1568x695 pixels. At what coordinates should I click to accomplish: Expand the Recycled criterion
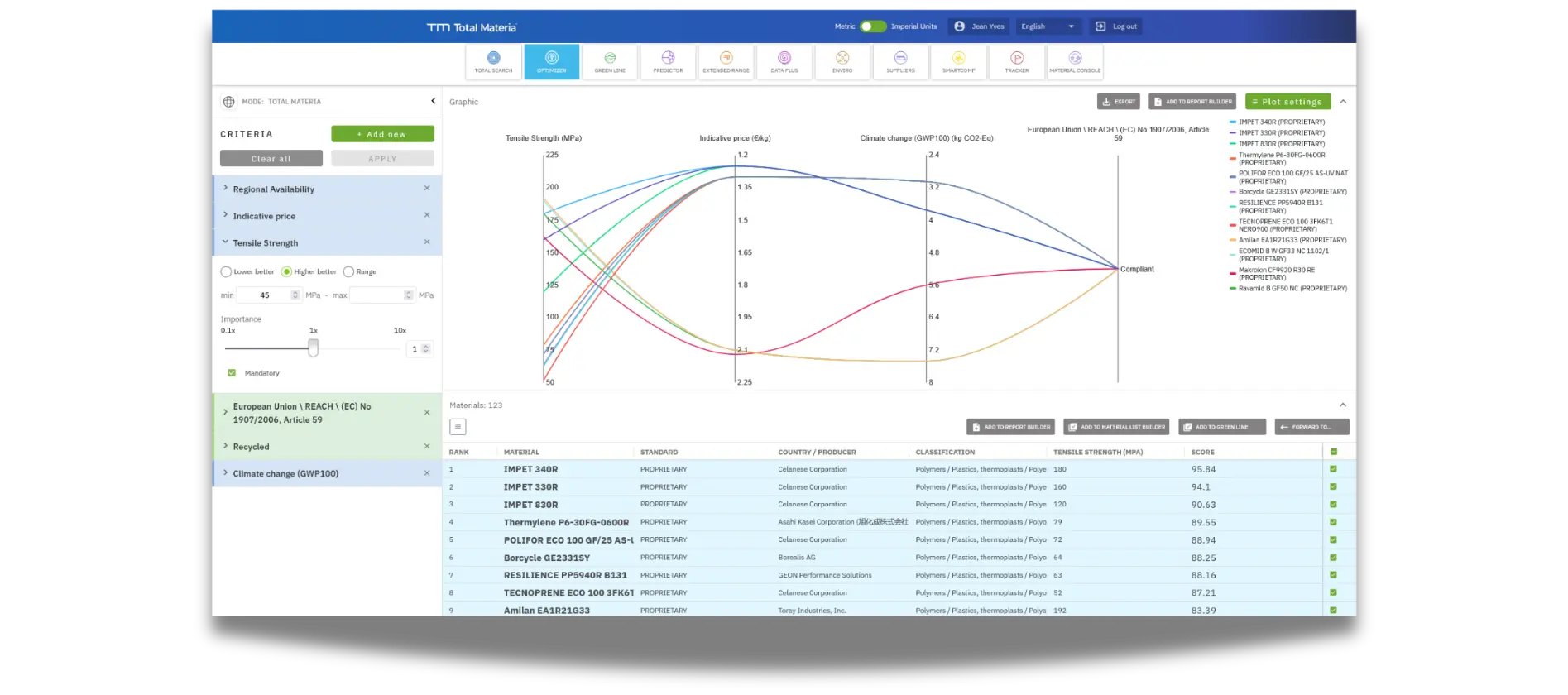(225, 446)
